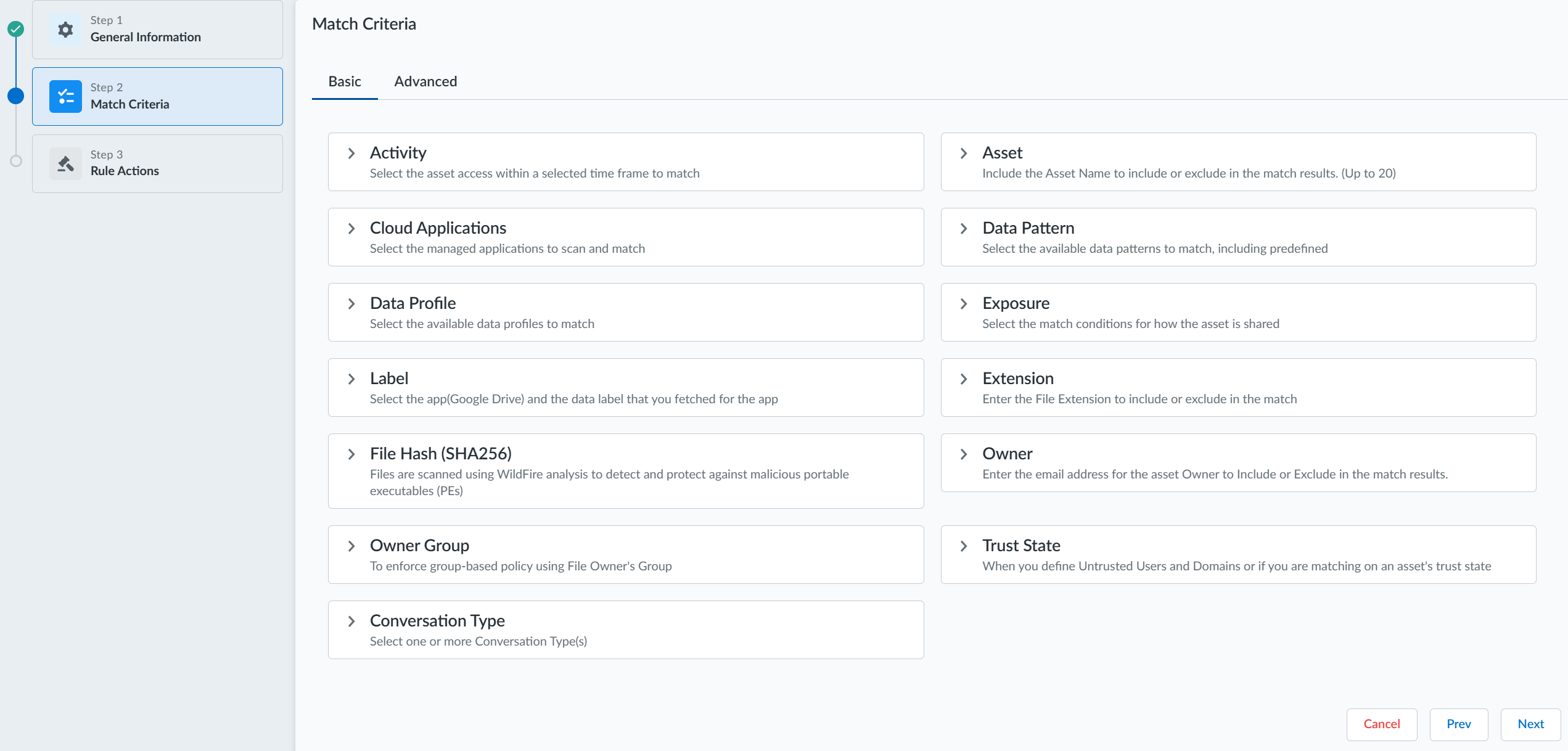The width and height of the screenshot is (1568, 751).
Task: Expand the Cloud Applications section
Action: tap(351, 228)
